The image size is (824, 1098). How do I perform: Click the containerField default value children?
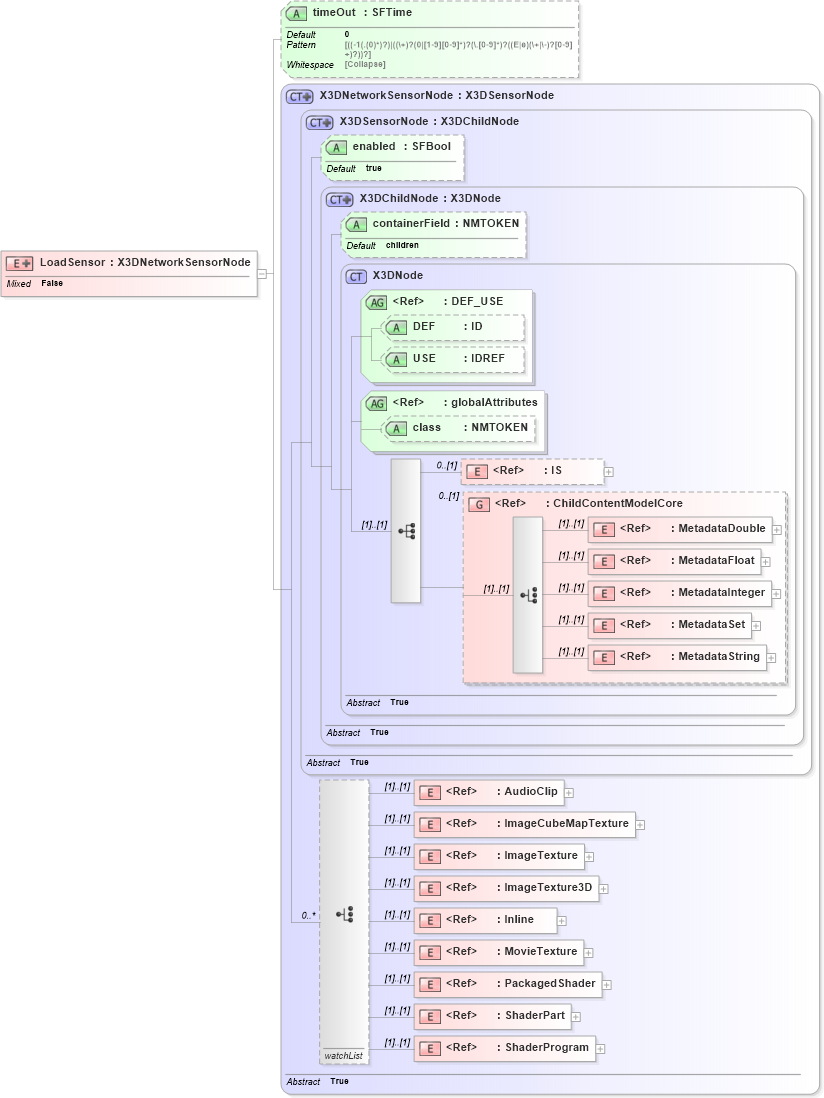point(402,245)
